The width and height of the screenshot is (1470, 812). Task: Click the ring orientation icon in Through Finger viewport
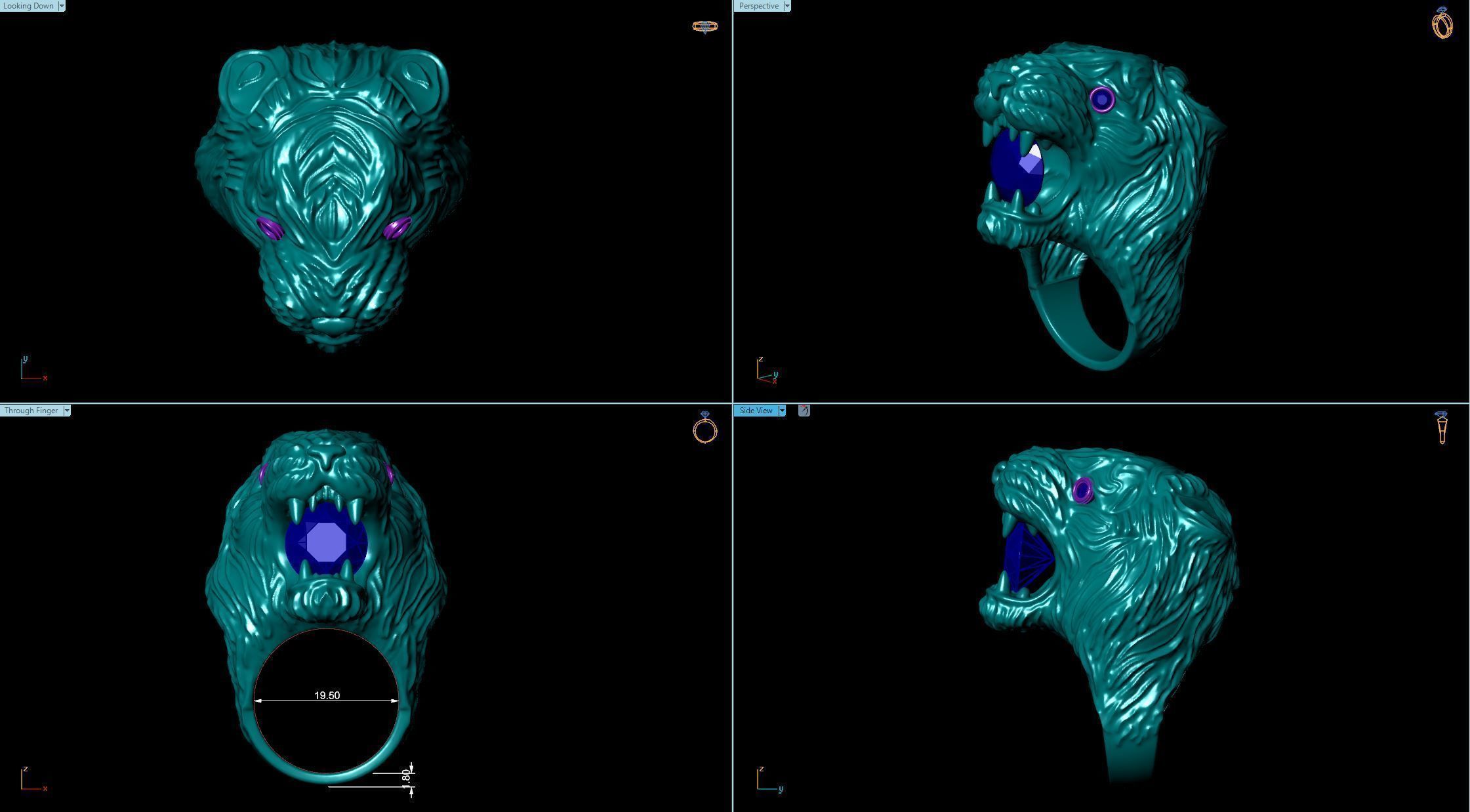click(x=705, y=428)
